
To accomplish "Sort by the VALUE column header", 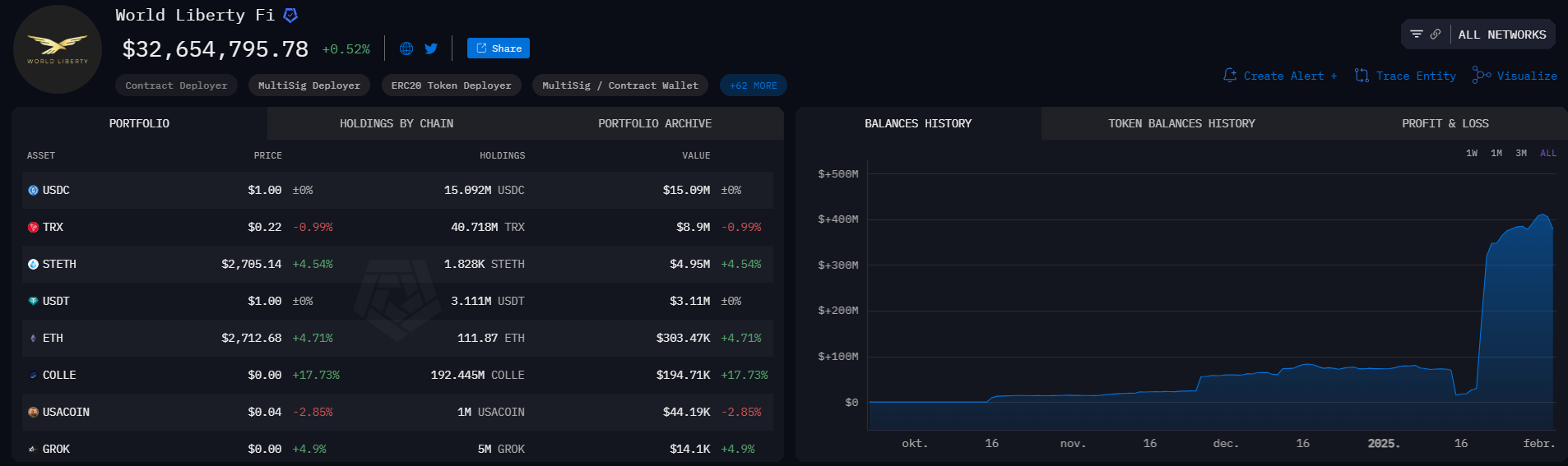I will 696,155.
